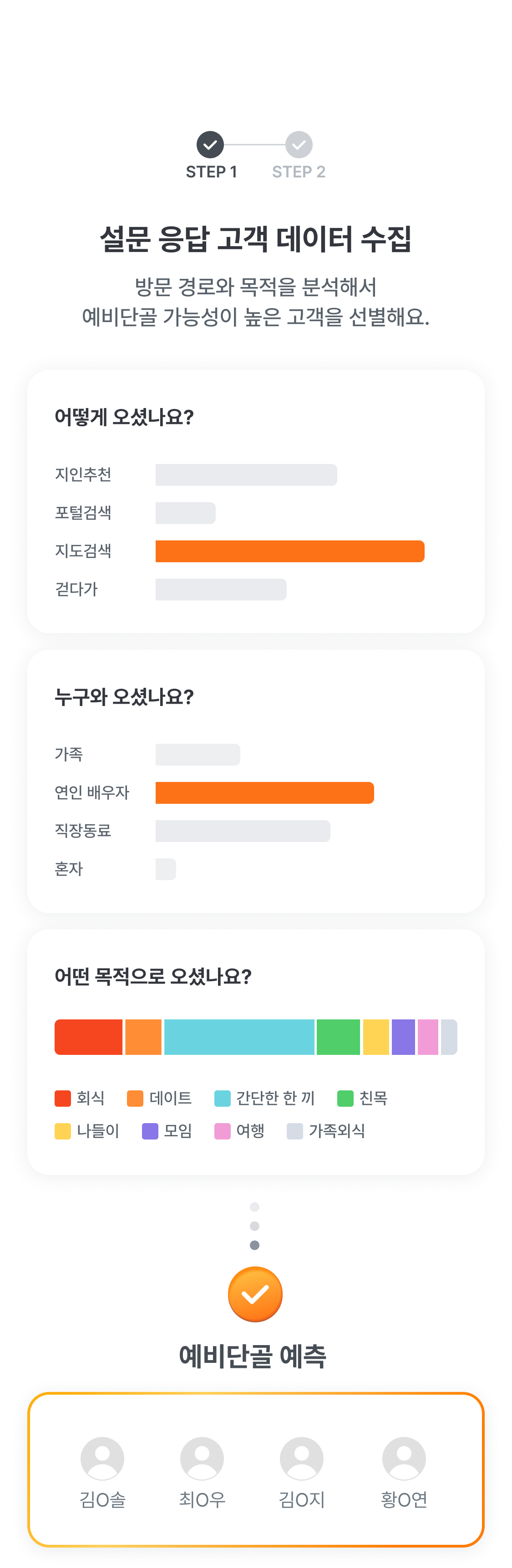
Task: Select the 김O솔 profile avatar
Action: 102,1458
